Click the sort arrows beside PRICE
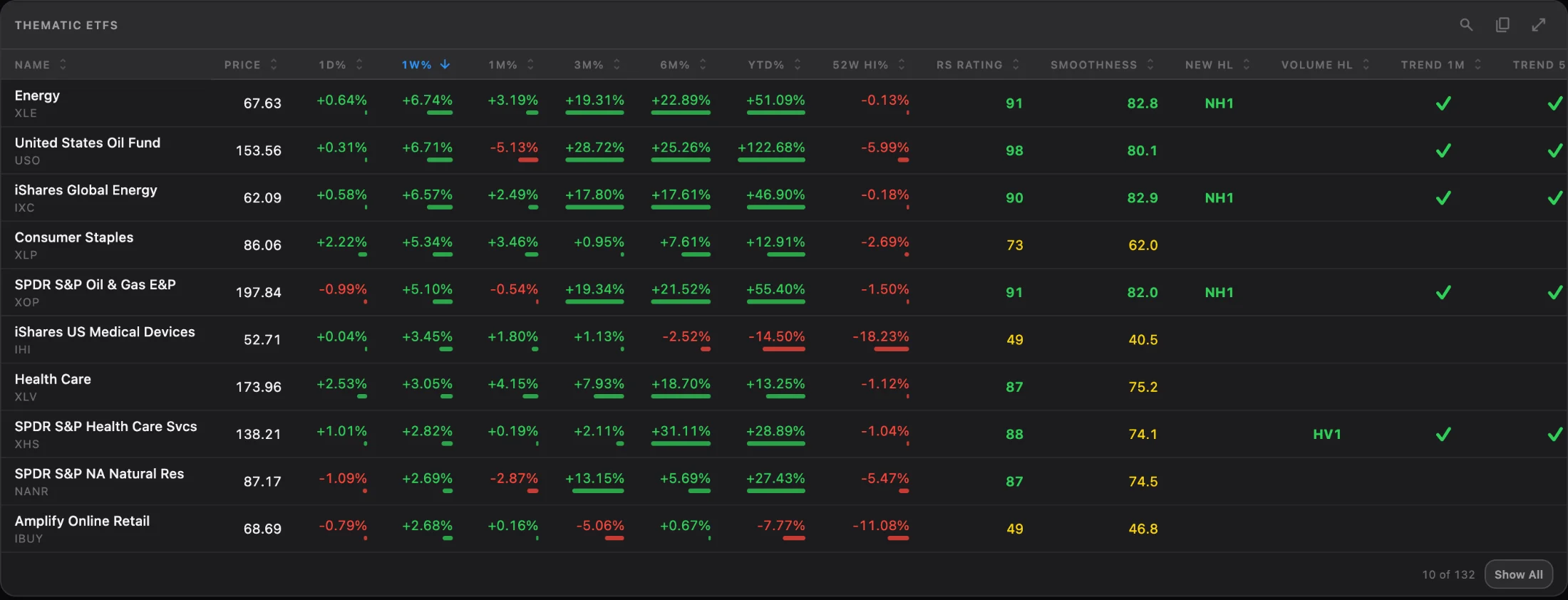1568x600 pixels. pyautogui.click(x=274, y=65)
